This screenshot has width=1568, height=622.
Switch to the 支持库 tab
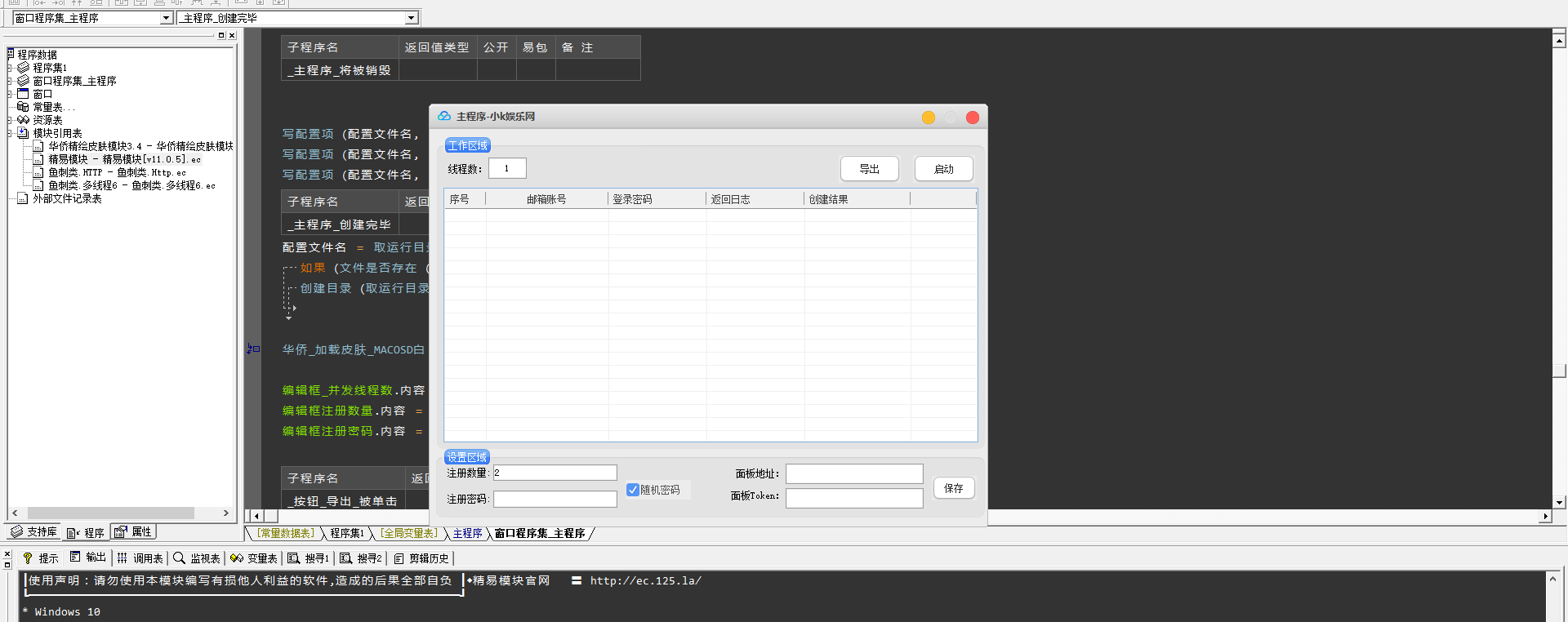click(x=33, y=532)
